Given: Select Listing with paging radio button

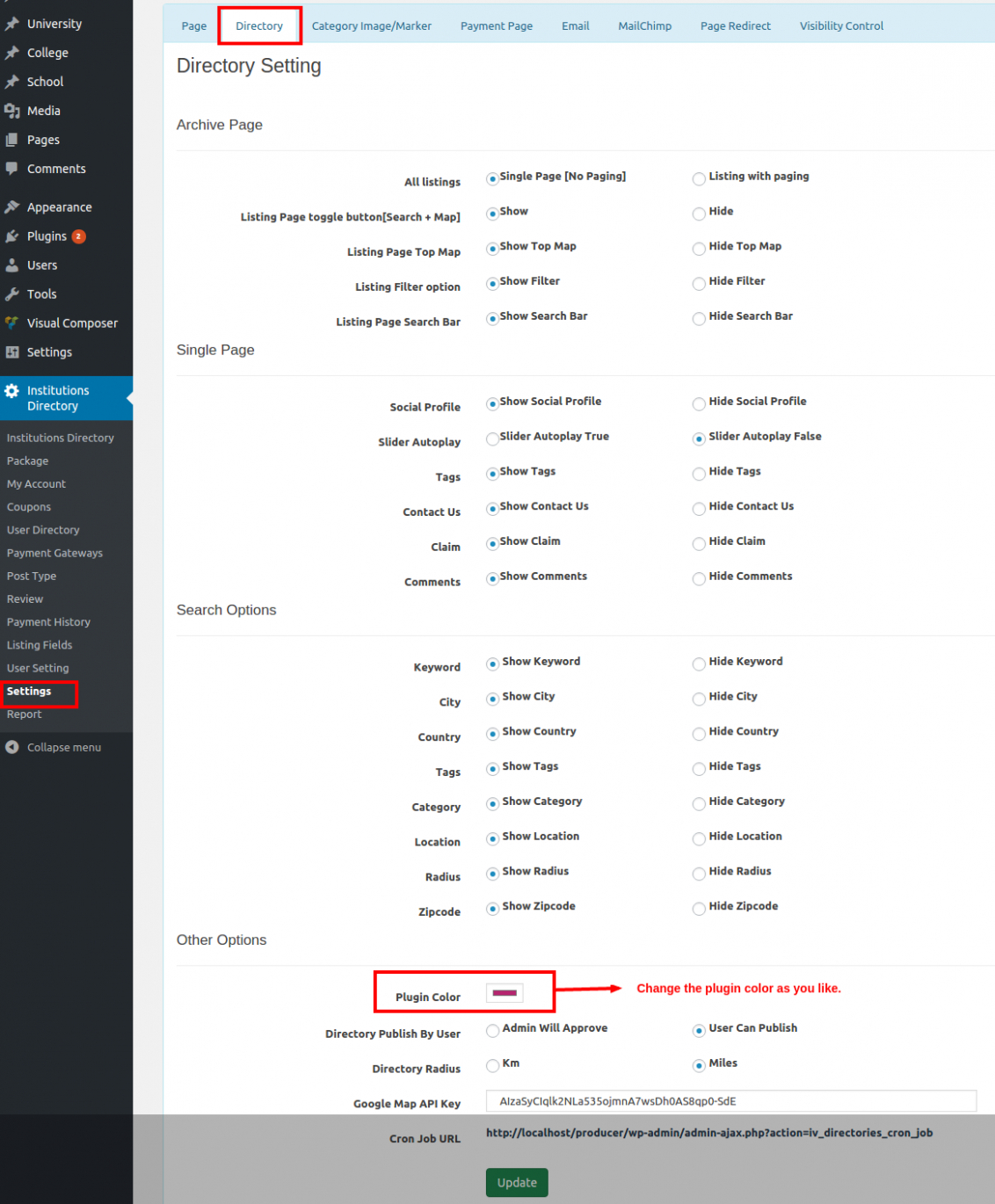Looking at the screenshot, I should pos(699,179).
